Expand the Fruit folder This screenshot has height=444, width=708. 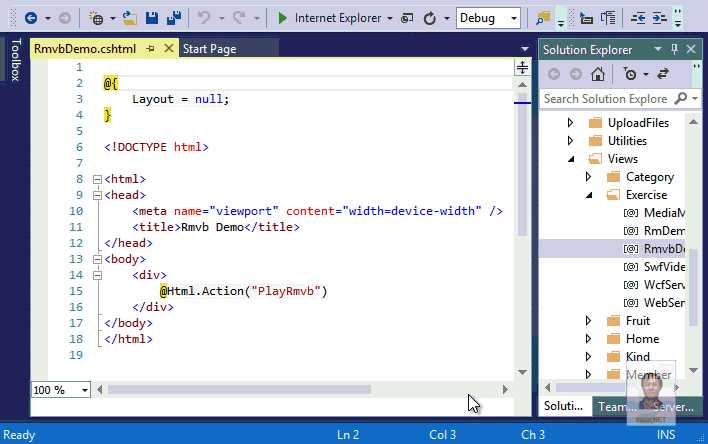click(588, 321)
